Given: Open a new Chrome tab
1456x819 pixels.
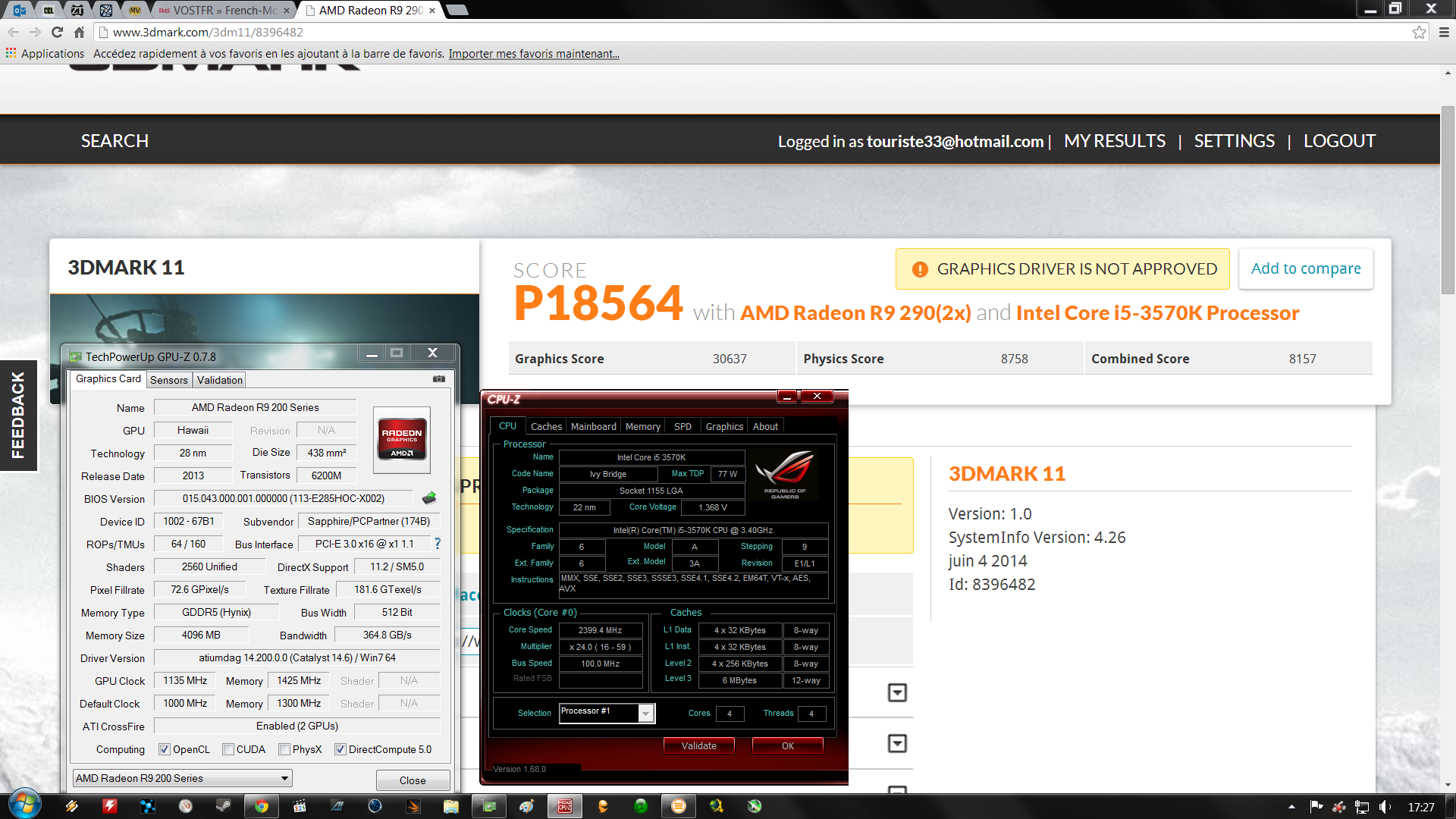Looking at the screenshot, I should (x=457, y=10).
